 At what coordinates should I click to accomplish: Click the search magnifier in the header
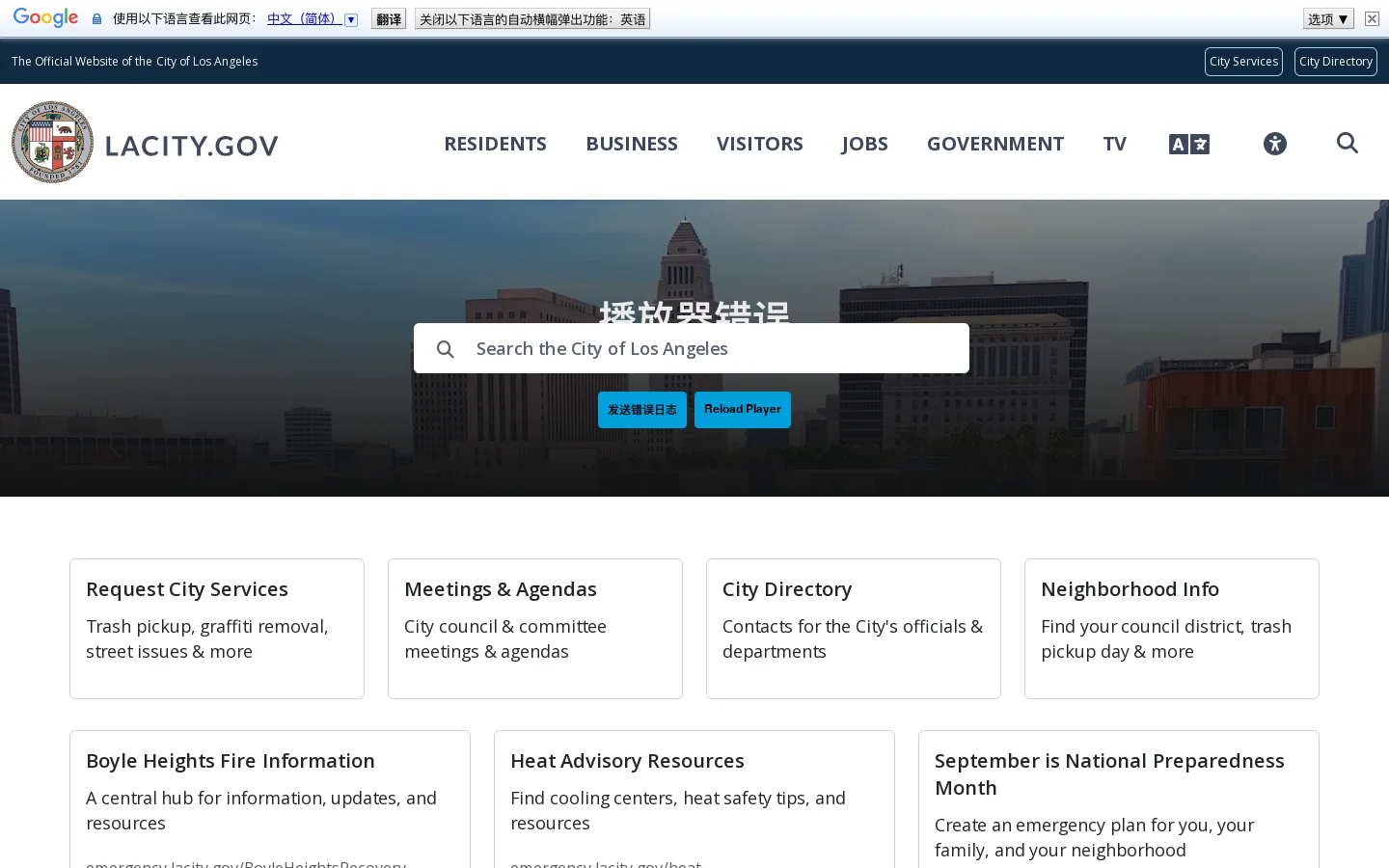(x=1348, y=143)
